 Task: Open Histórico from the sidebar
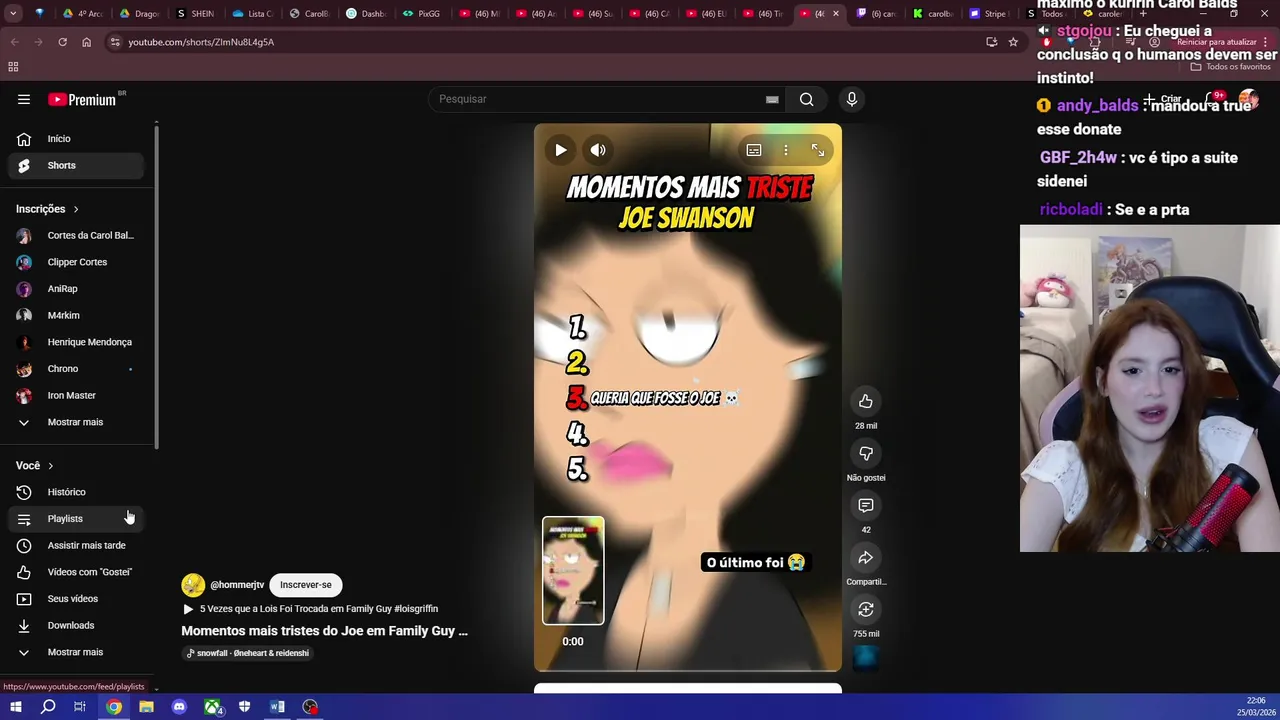(75, 492)
